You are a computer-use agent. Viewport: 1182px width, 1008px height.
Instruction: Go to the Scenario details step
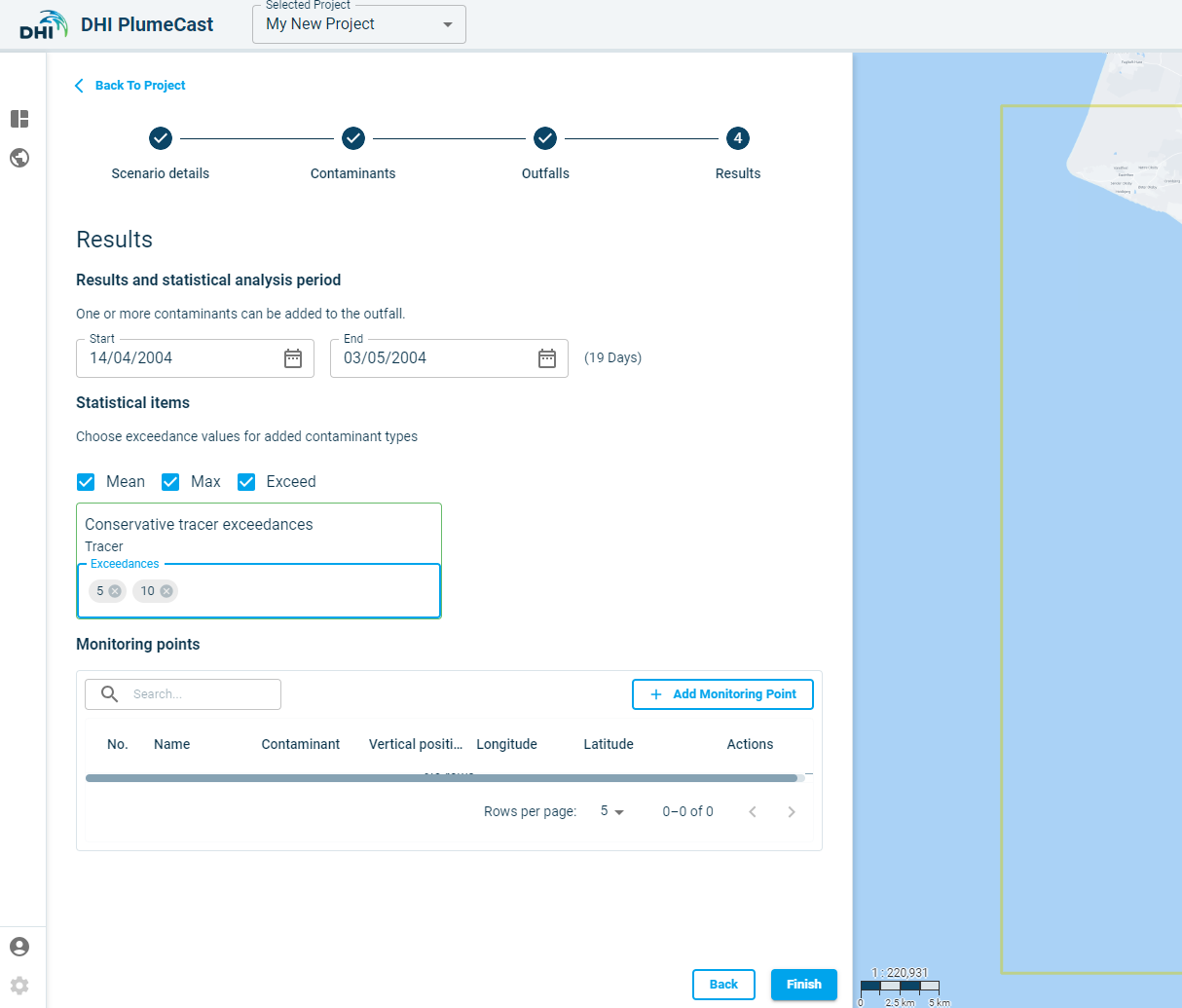click(x=161, y=138)
